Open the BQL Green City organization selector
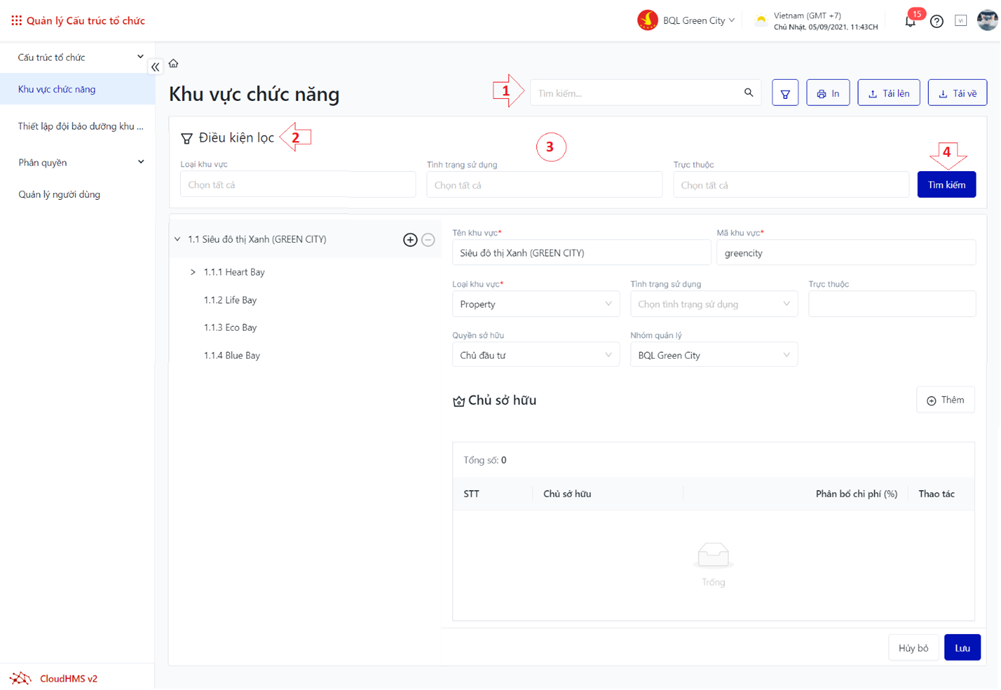 (688, 20)
